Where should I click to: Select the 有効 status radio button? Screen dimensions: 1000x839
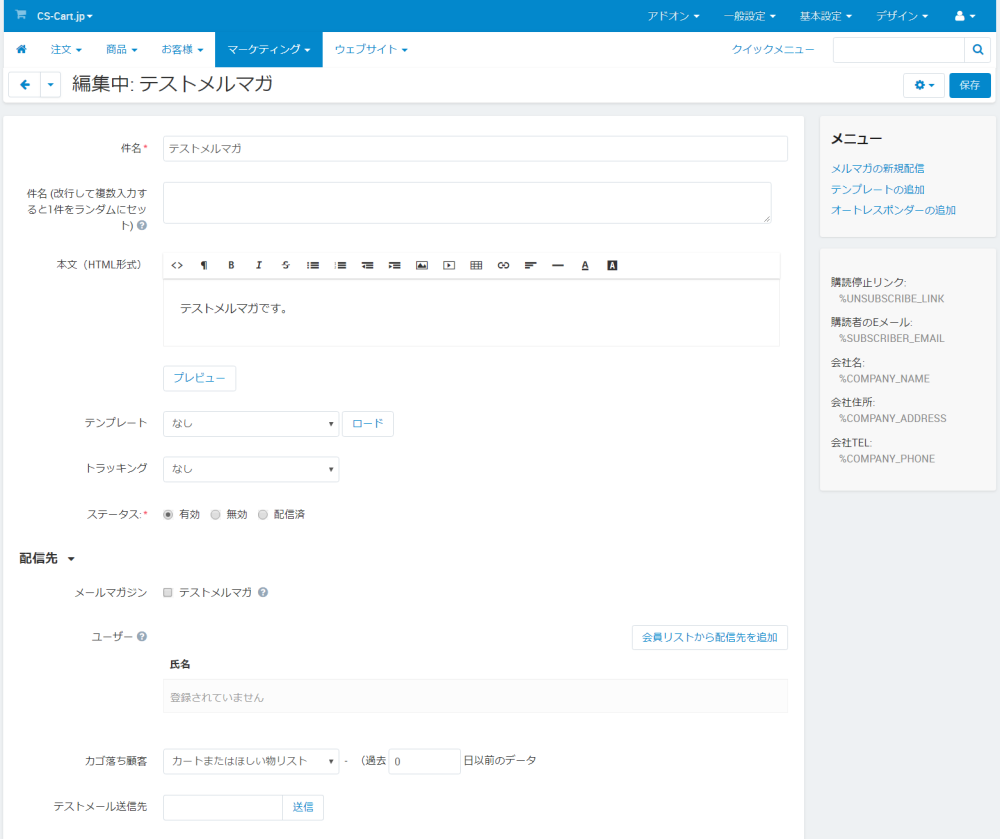[x=168, y=514]
